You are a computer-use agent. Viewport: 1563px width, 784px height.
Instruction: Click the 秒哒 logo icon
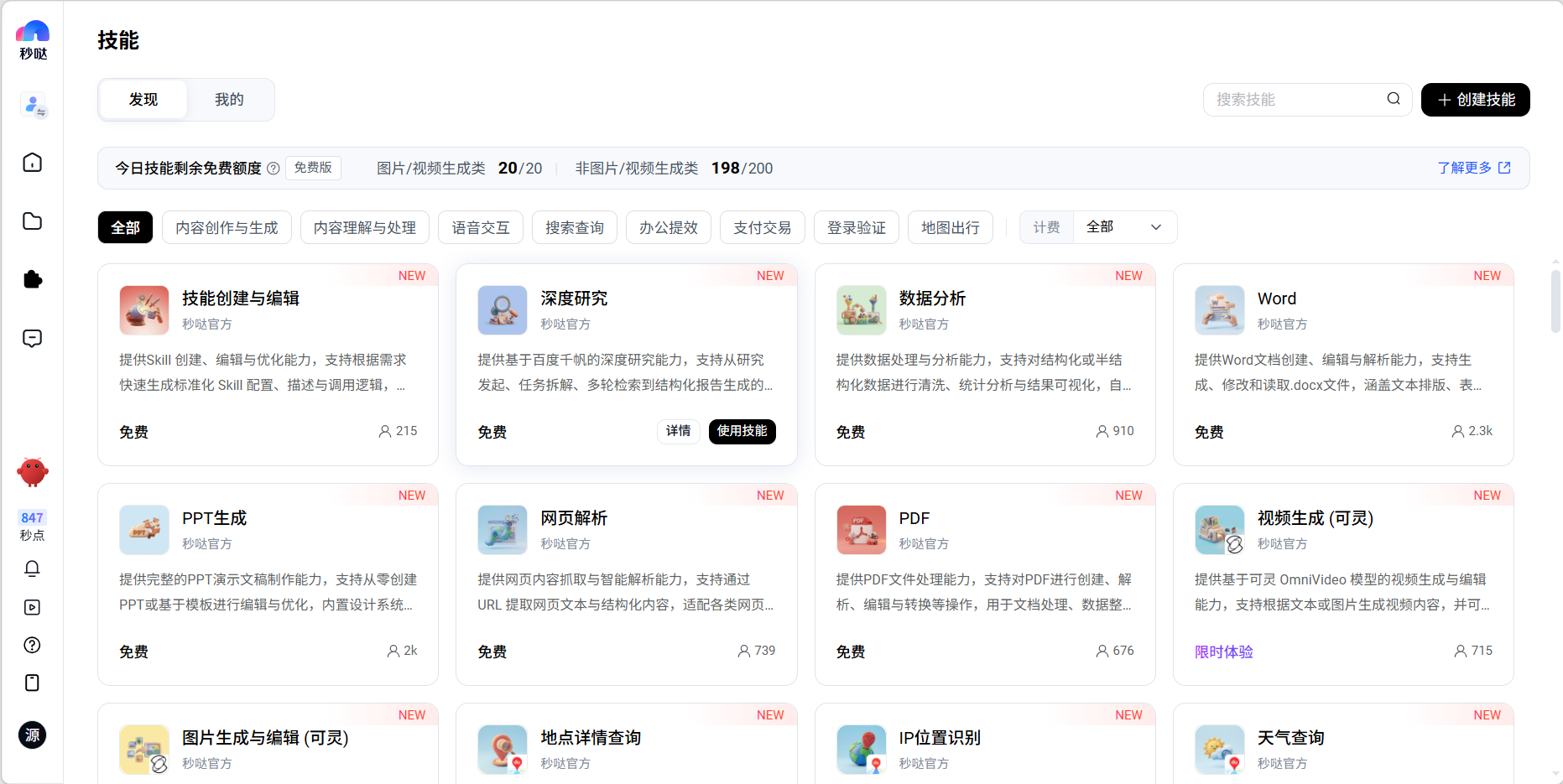[x=33, y=40]
